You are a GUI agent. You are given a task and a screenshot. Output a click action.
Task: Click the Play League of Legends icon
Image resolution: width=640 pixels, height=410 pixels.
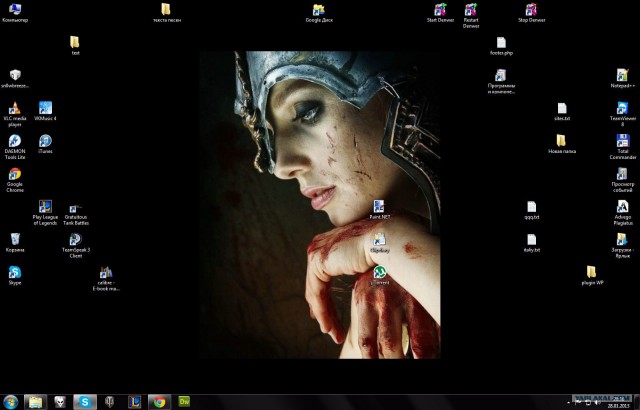point(45,207)
